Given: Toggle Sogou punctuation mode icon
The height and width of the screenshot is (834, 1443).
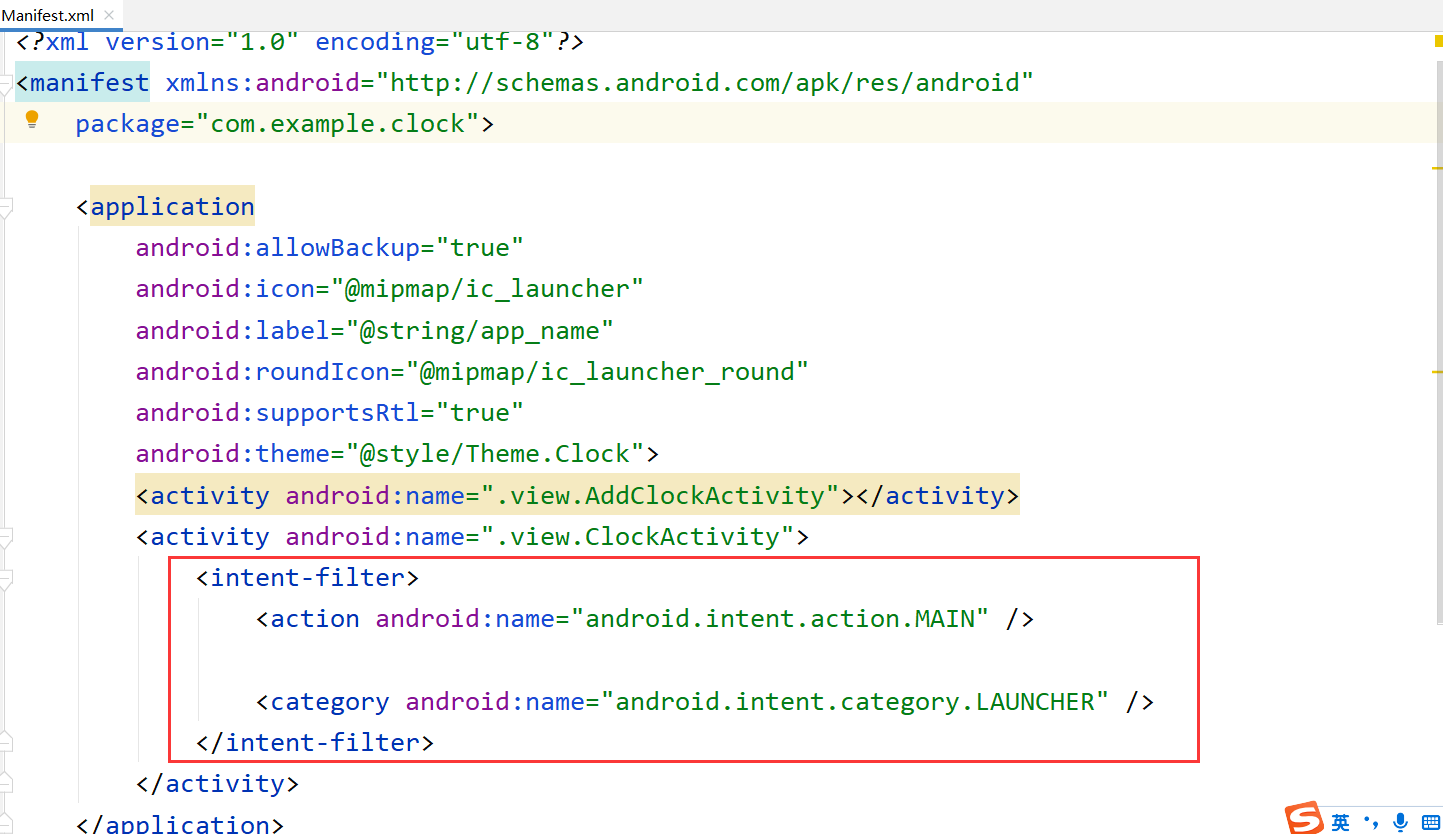Looking at the screenshot, I should tap(1370, 822).
